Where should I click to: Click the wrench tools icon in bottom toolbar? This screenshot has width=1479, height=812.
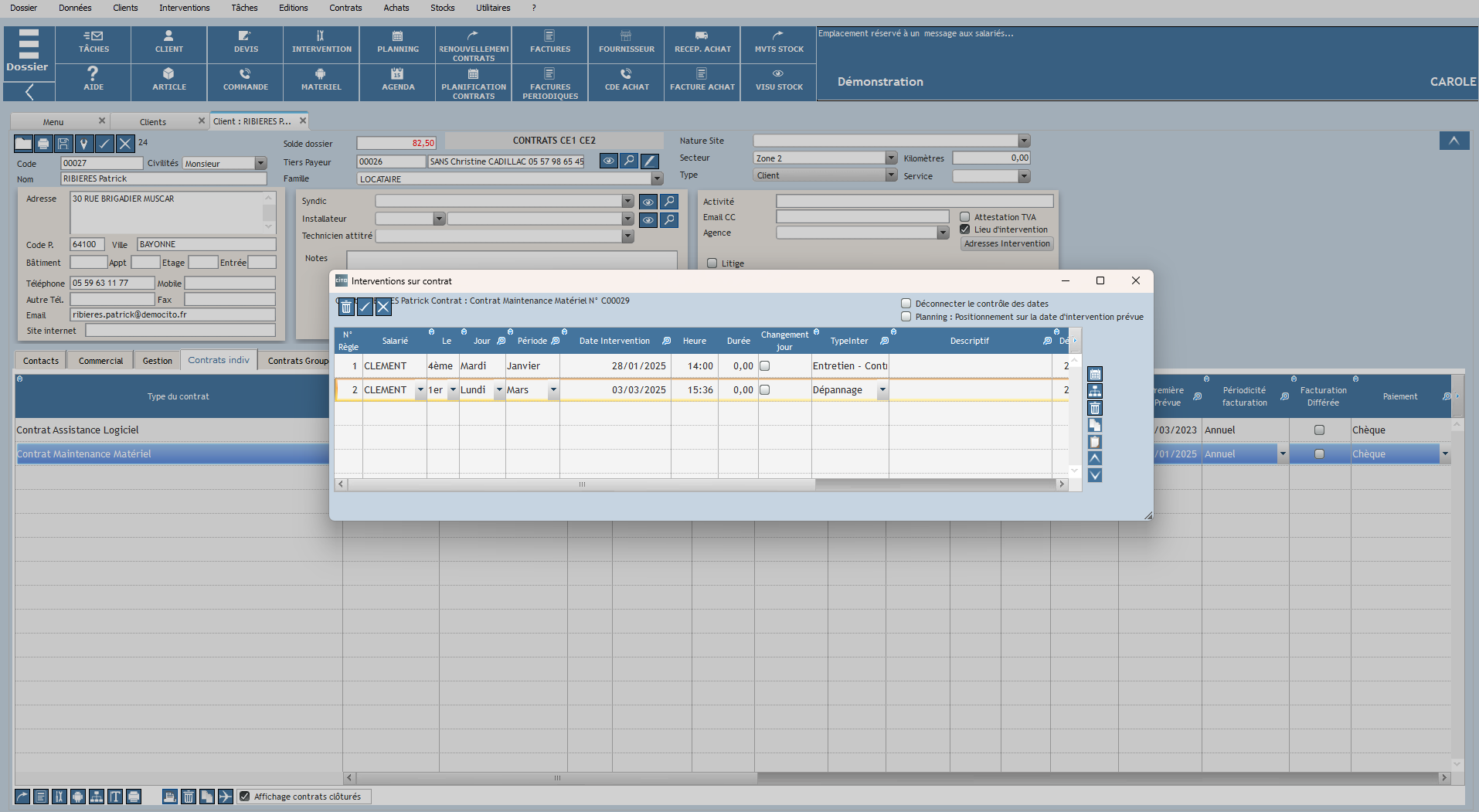tap(59, 797)
